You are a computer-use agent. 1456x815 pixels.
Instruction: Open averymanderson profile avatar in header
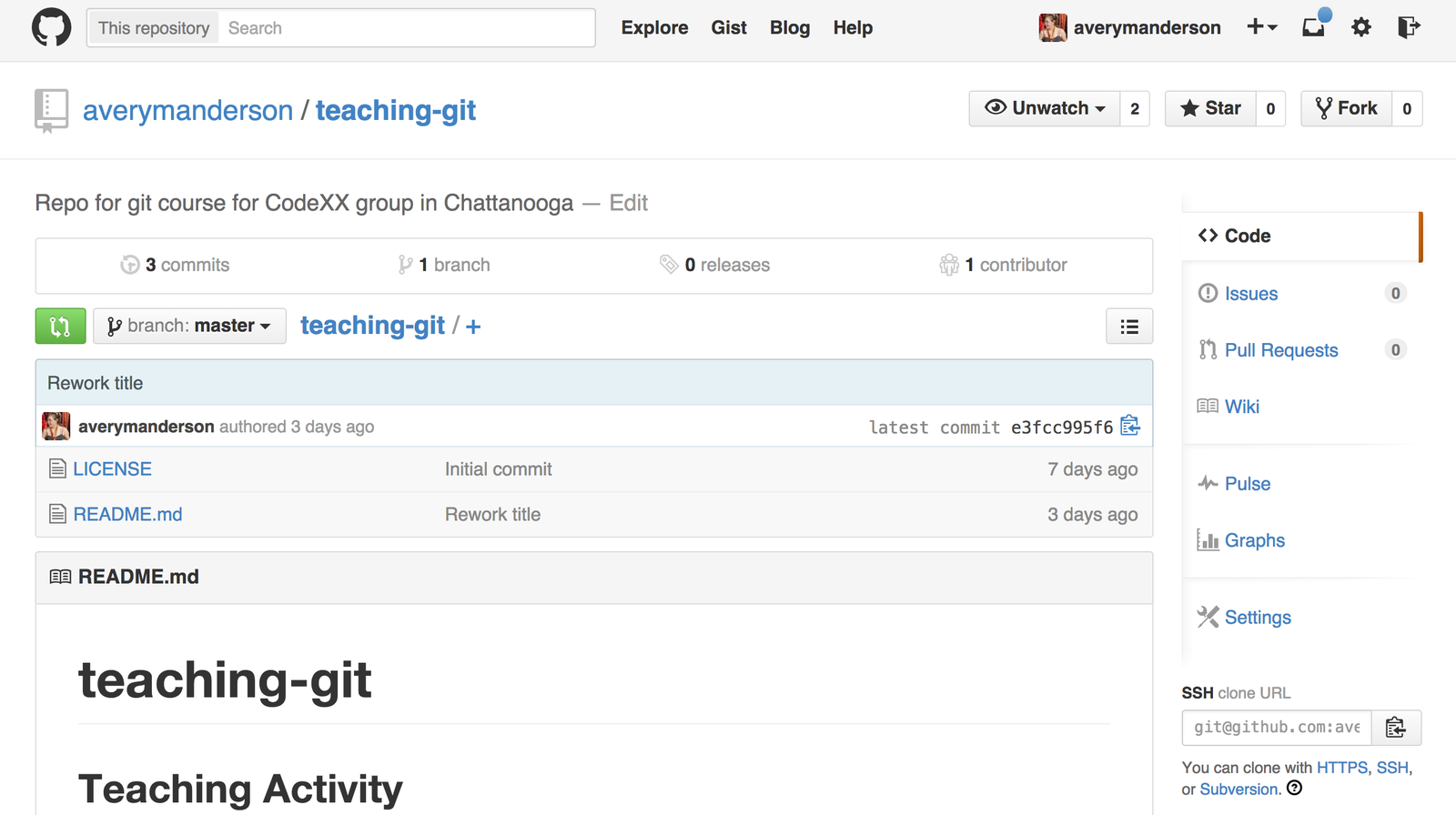point(1053,27)
